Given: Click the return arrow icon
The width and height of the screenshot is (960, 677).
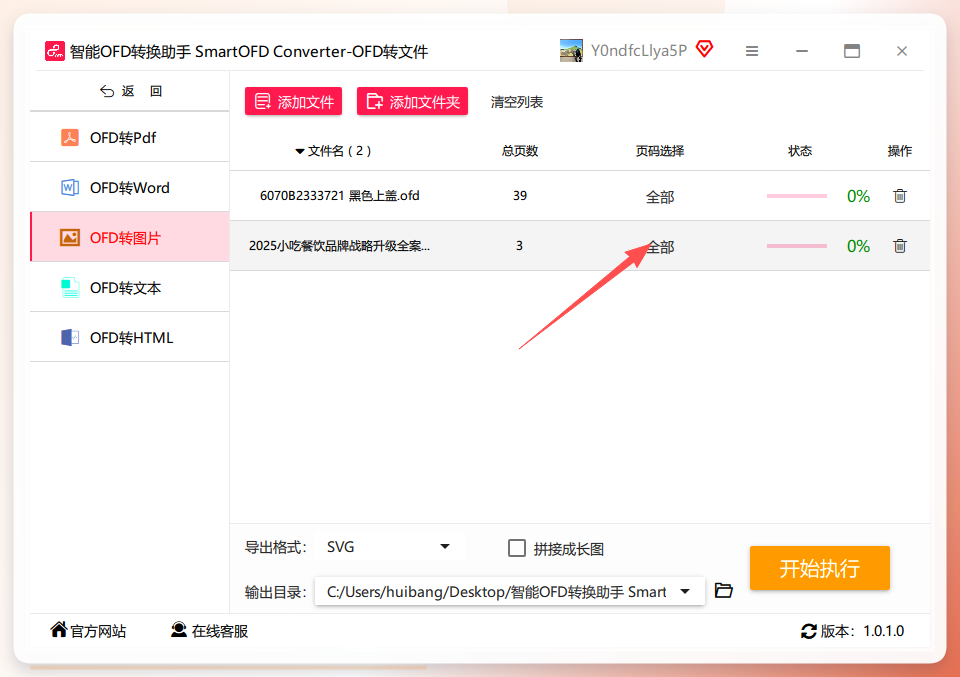Looking at the screenshot, I should pos(107,91).
